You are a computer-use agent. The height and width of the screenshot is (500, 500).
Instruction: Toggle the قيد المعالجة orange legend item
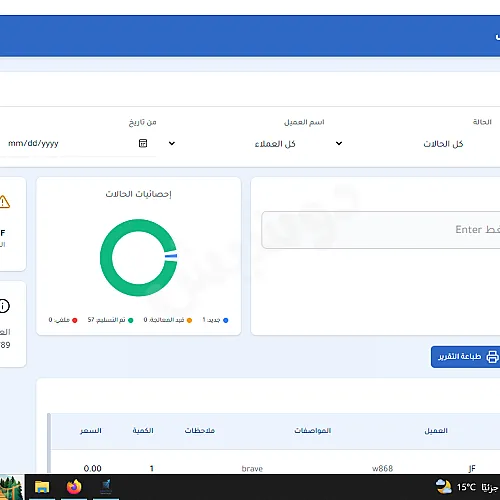(168, 320)
